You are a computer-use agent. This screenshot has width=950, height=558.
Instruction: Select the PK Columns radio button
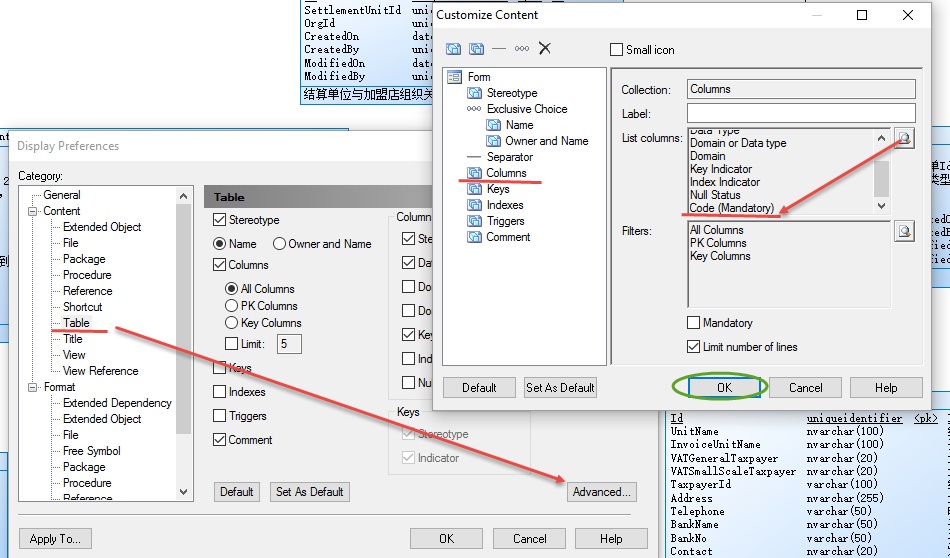[x=231, y=306]
